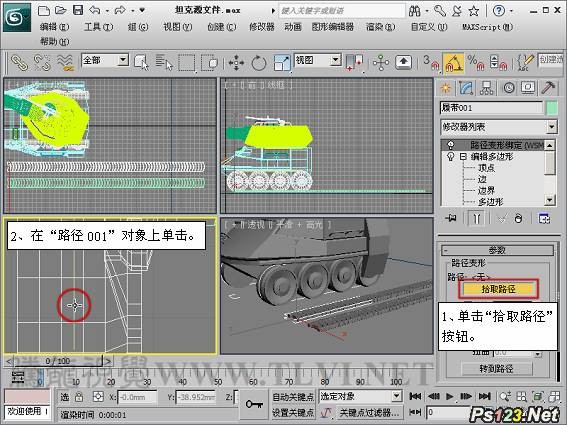Toggle Window/Crossing selection icon
Image resolution: width=567 pixels, height=425 pixels.
point(209,63)
